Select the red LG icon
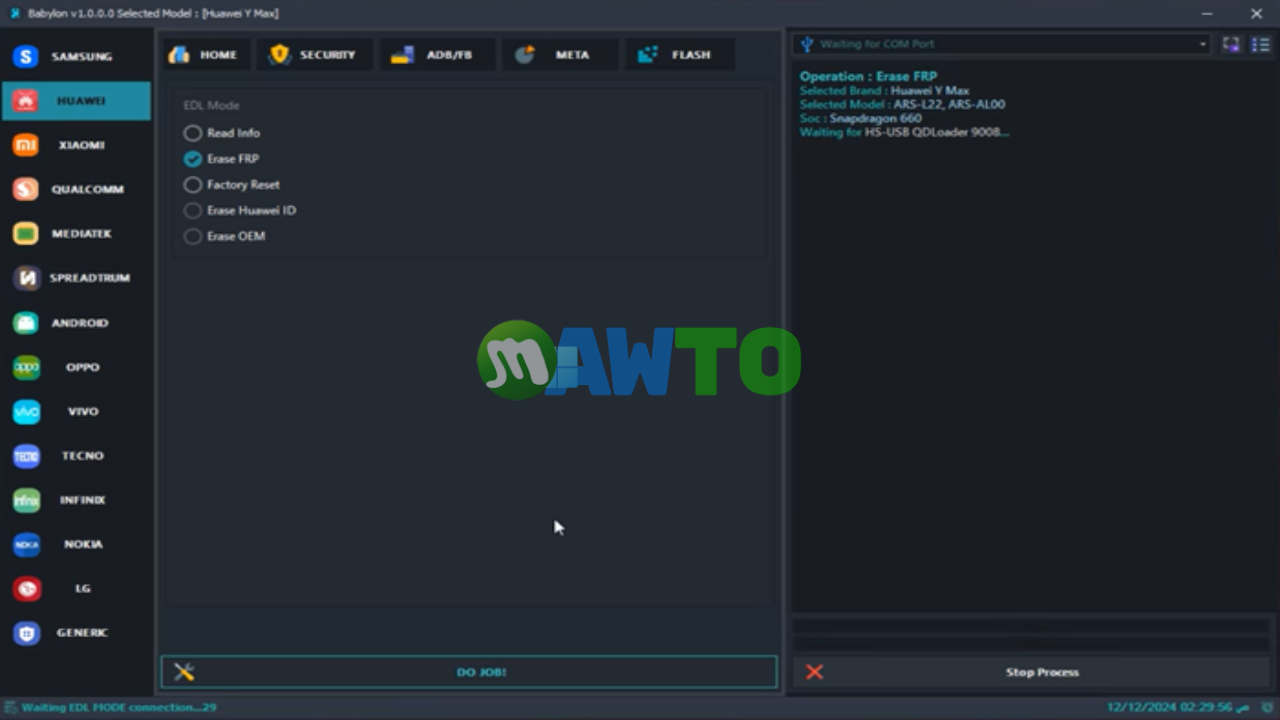The height and width of the screenshot is (720, 1280). (x=26, y=589)
